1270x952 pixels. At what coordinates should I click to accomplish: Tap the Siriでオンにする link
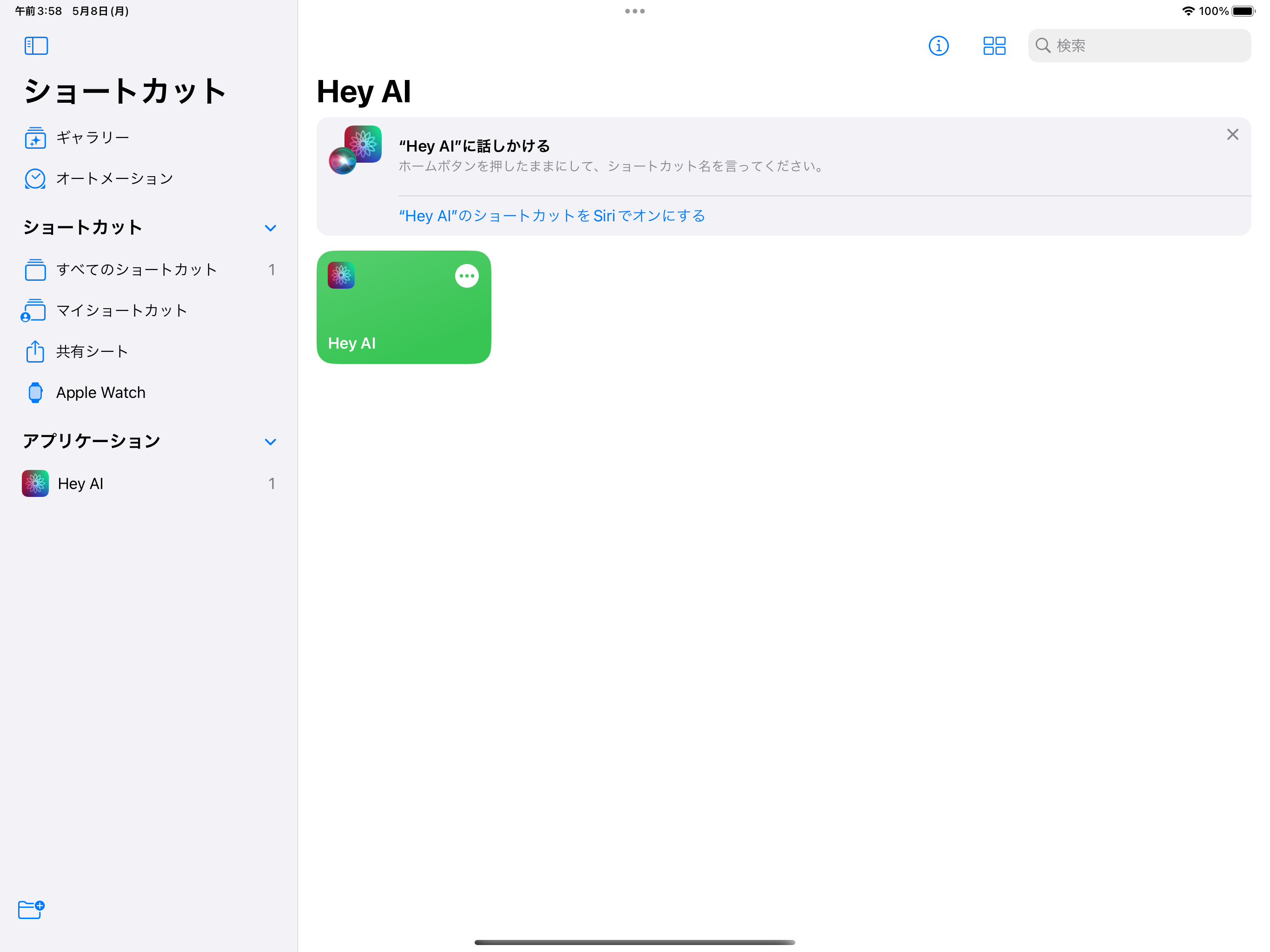[552, 216]
